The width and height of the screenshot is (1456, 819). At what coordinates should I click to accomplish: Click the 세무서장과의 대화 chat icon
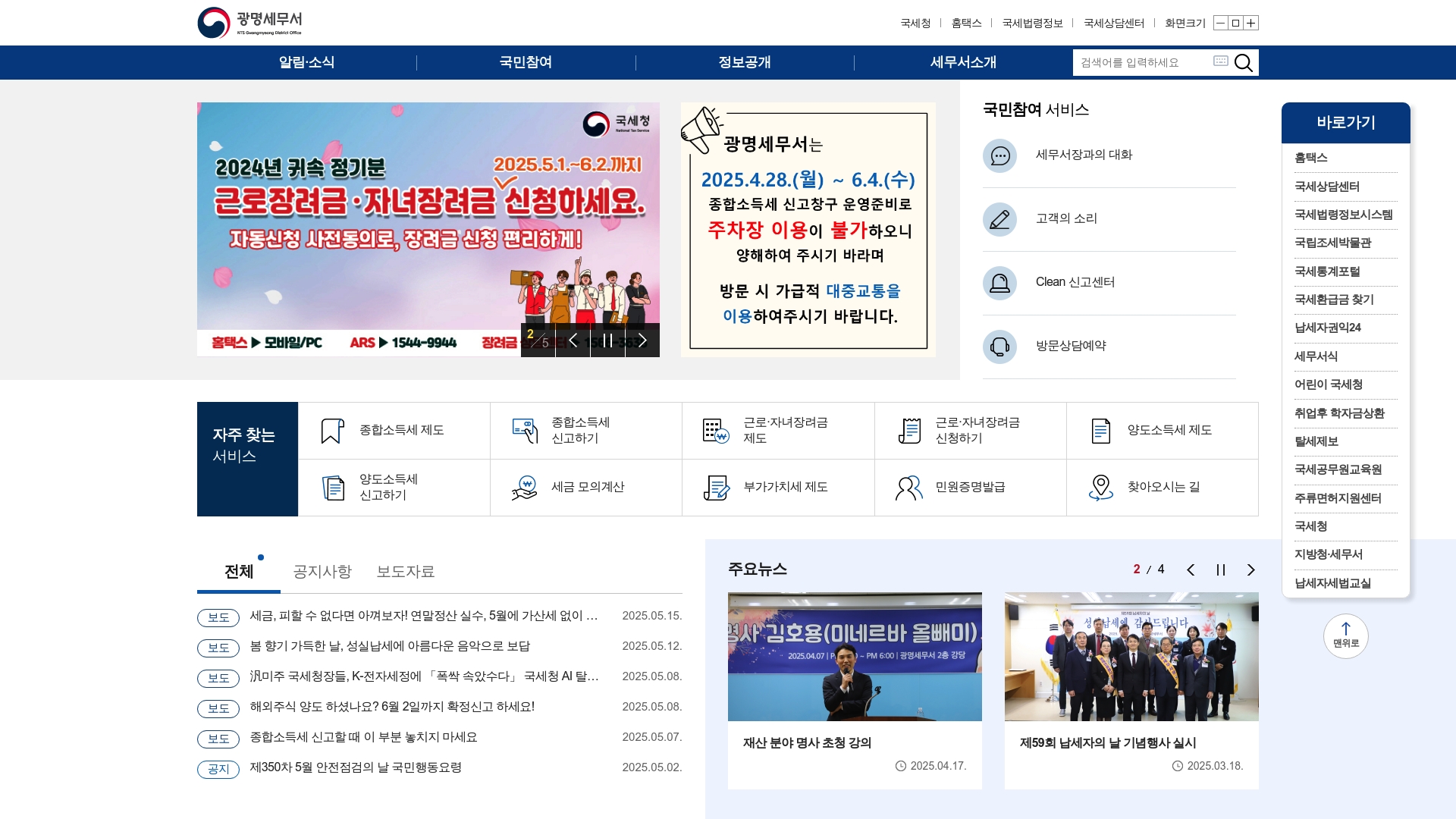999,155
